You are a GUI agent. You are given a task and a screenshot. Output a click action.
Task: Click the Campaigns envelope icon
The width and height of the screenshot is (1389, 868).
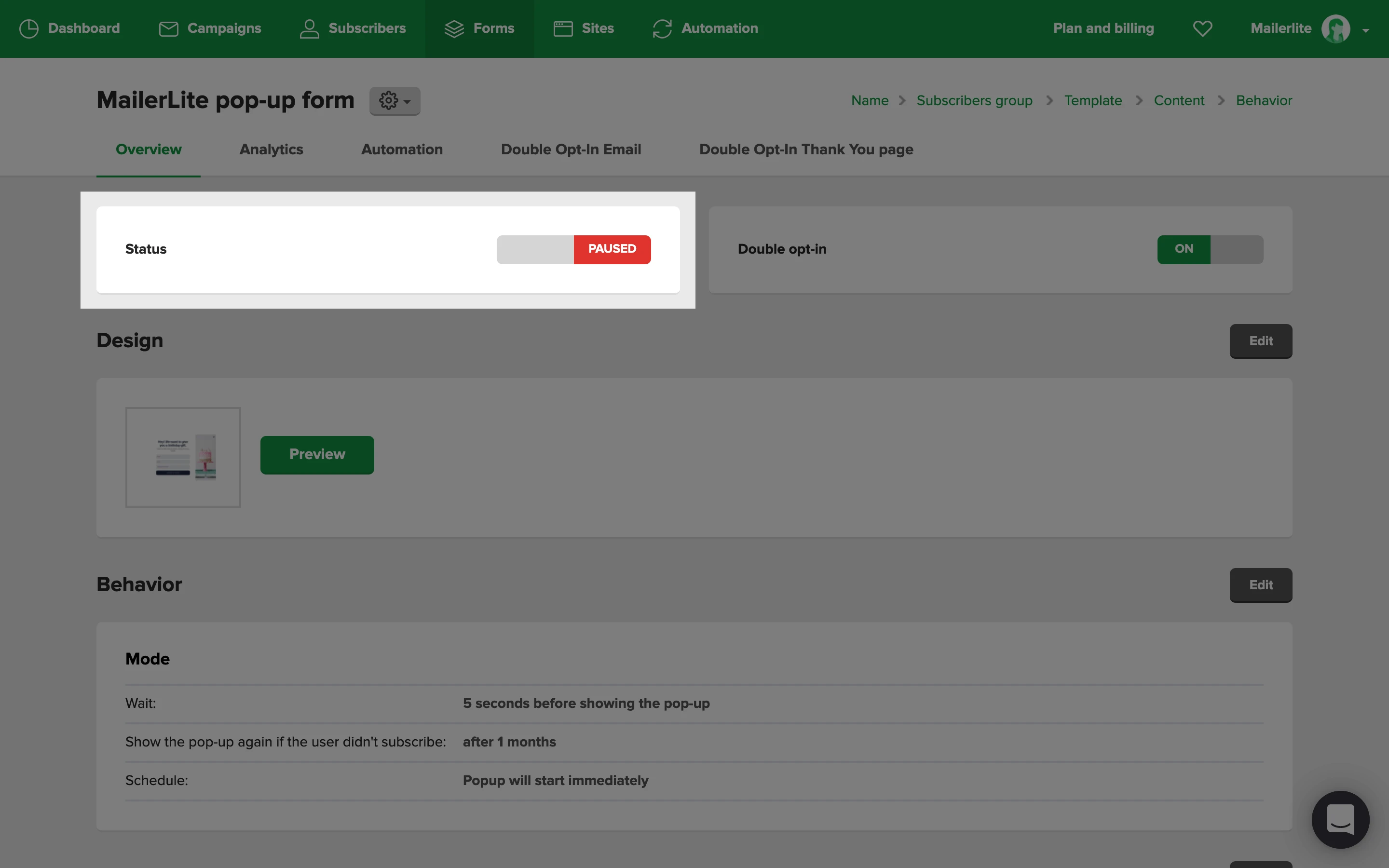(168, 29)
